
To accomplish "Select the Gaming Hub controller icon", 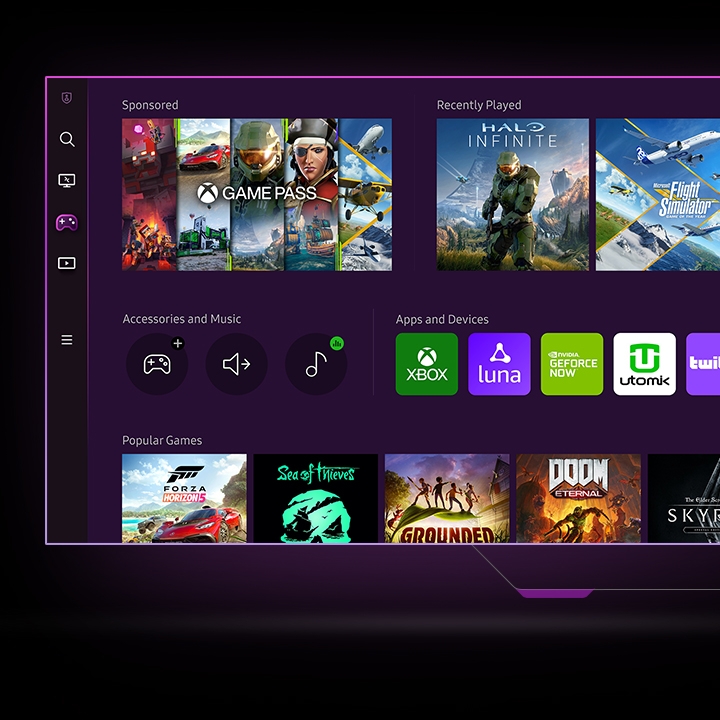I will tap(67, 223).
